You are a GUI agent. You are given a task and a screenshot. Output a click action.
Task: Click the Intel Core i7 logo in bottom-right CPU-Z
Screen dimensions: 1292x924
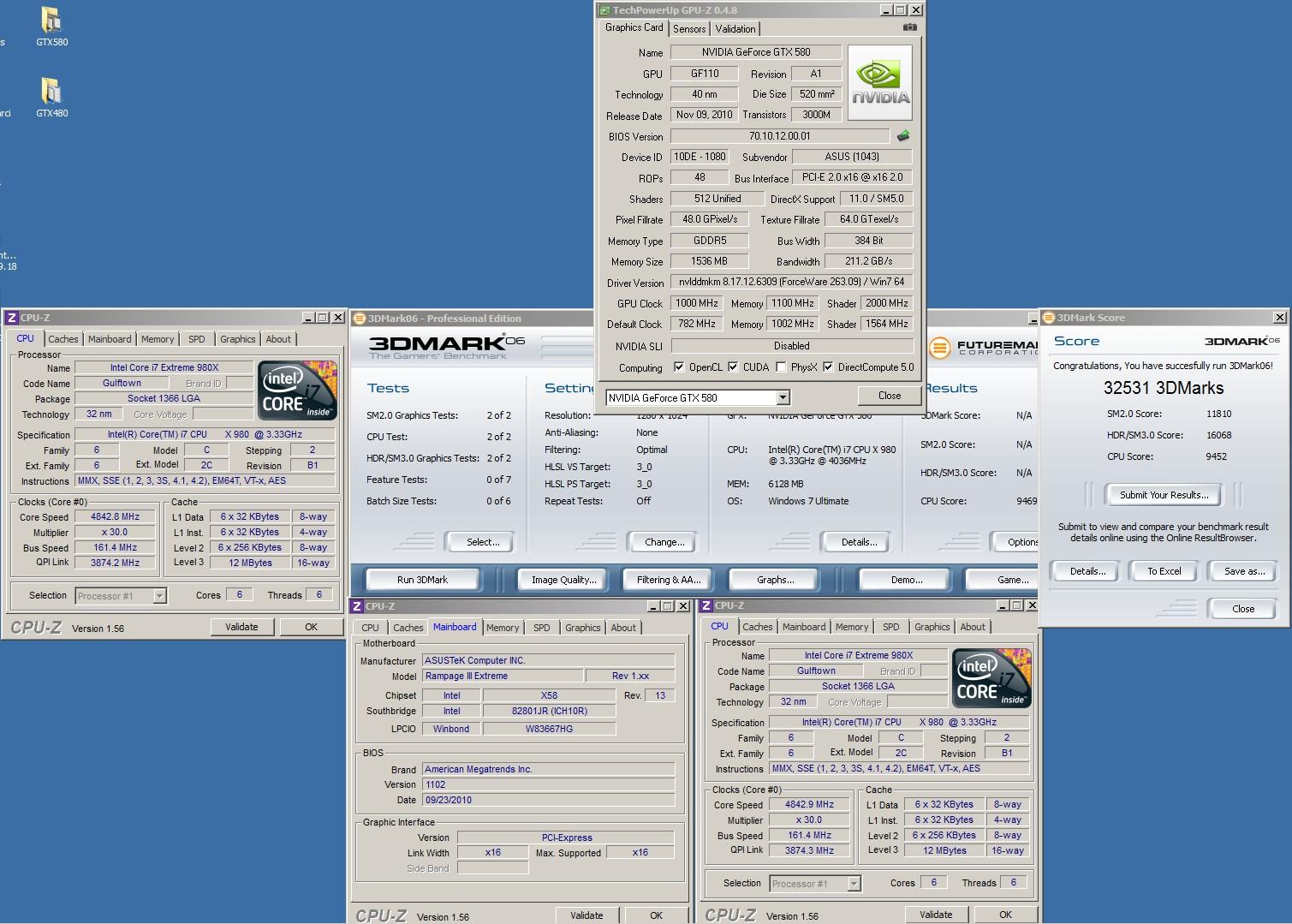tap(991, 678)
